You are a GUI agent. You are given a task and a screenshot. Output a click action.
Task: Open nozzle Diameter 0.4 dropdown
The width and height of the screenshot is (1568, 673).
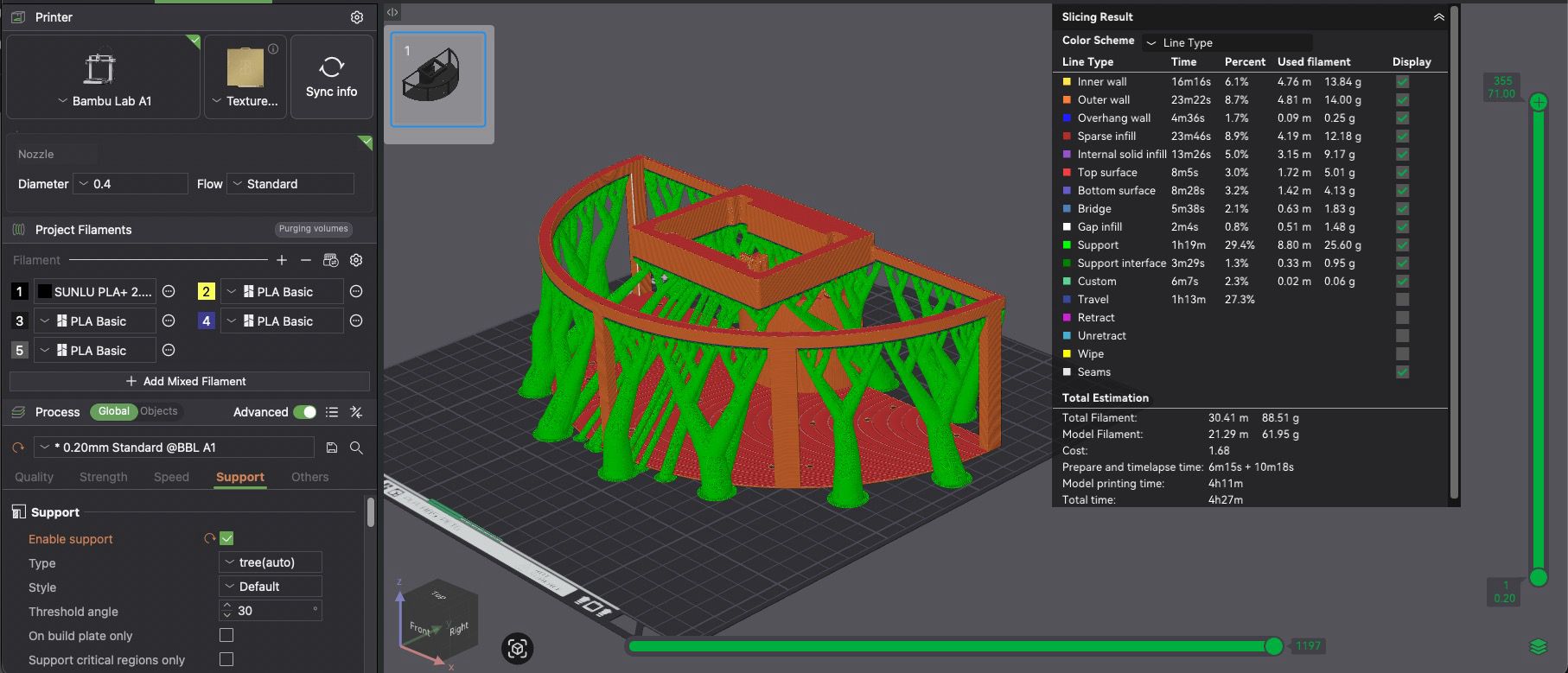pos(131,184)
